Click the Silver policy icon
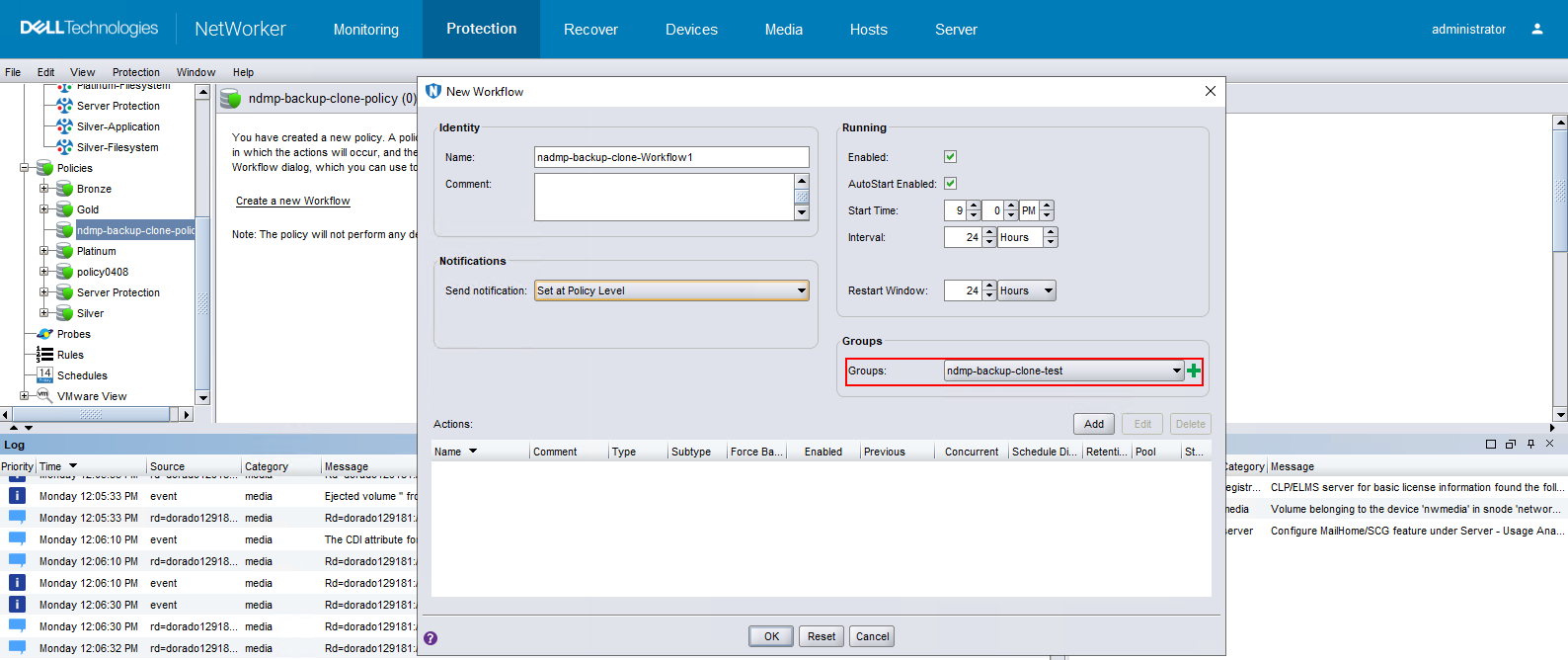1568x660 pixels. coord(64,313)
